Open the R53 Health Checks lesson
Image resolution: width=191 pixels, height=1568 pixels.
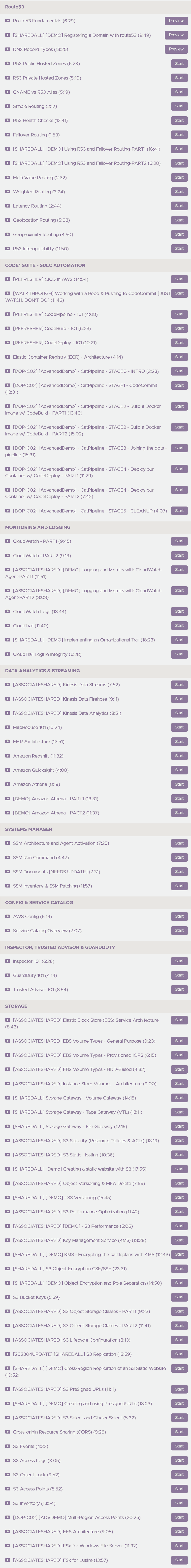click(x=40, y=121)
